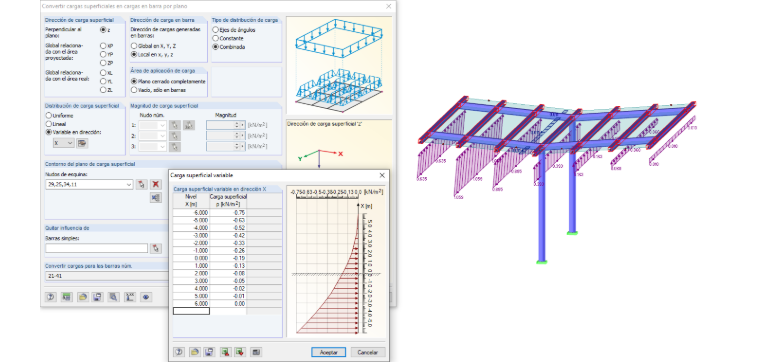
Task: Select Uniforme load distribution
Action: click(48, 116)
